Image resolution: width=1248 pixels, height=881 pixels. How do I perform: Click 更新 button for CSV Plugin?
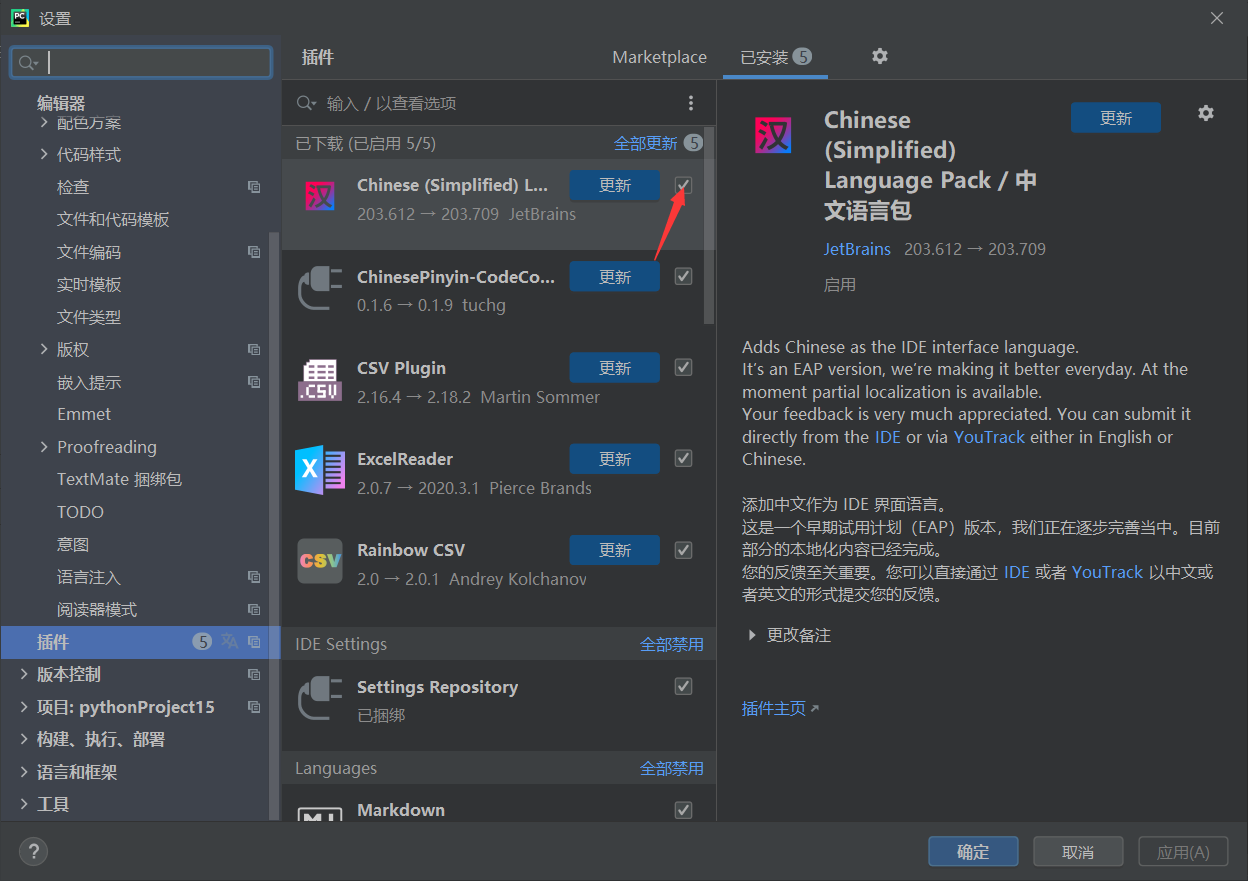pyautogui.click(x=615, y=368)
